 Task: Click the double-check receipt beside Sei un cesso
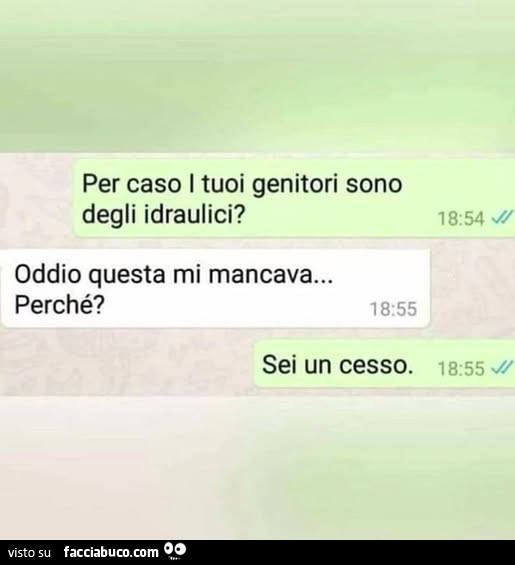click(x=502, y=368)
